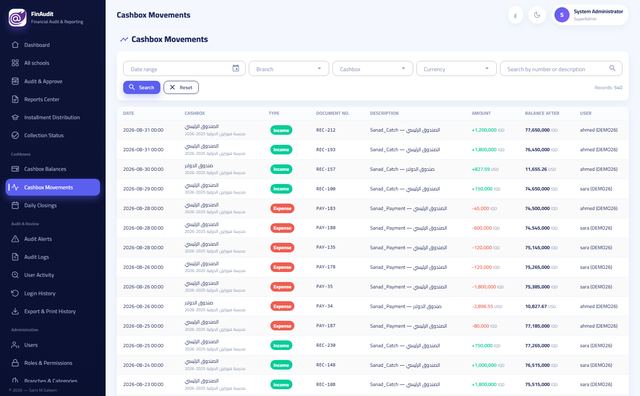Open All schools in the sidebar

(53, 63)
